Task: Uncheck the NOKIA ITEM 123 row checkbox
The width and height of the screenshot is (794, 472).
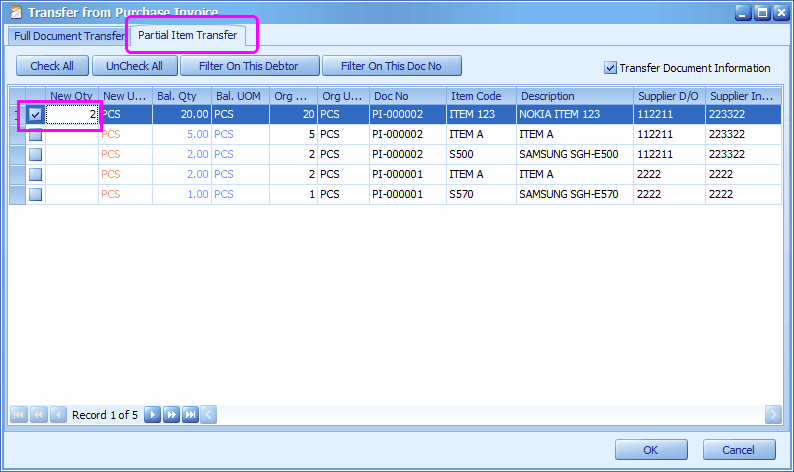Action: click(35, 115)
